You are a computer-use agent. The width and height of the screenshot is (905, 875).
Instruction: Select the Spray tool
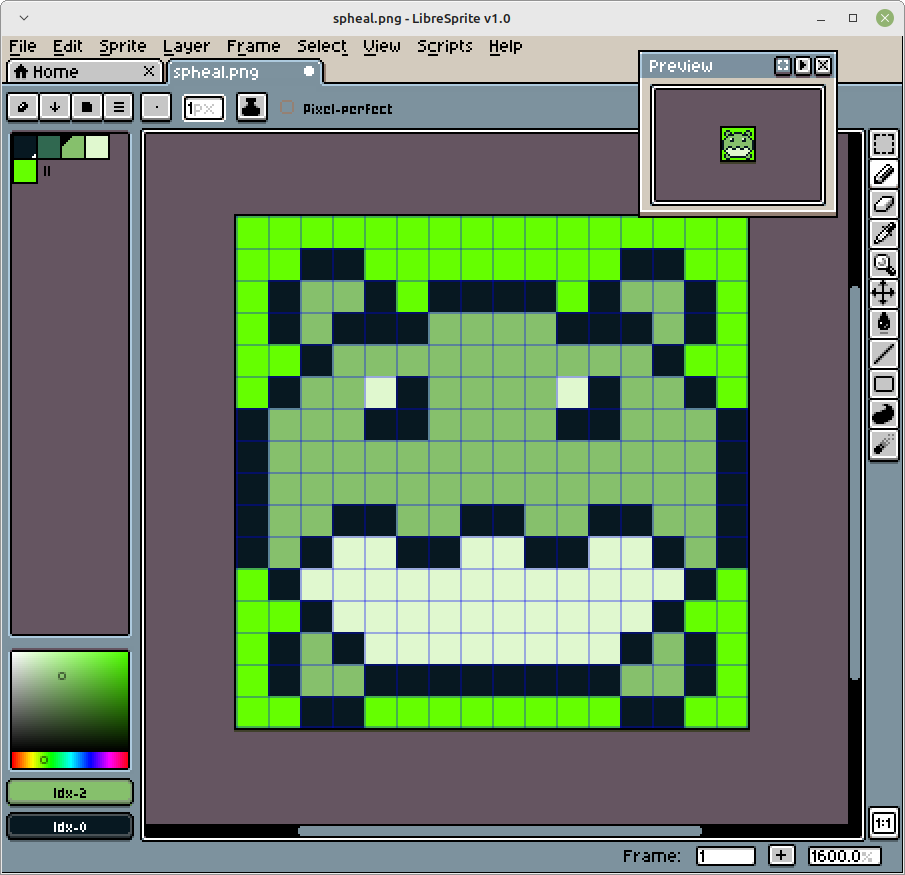click(x=883, y=443)
